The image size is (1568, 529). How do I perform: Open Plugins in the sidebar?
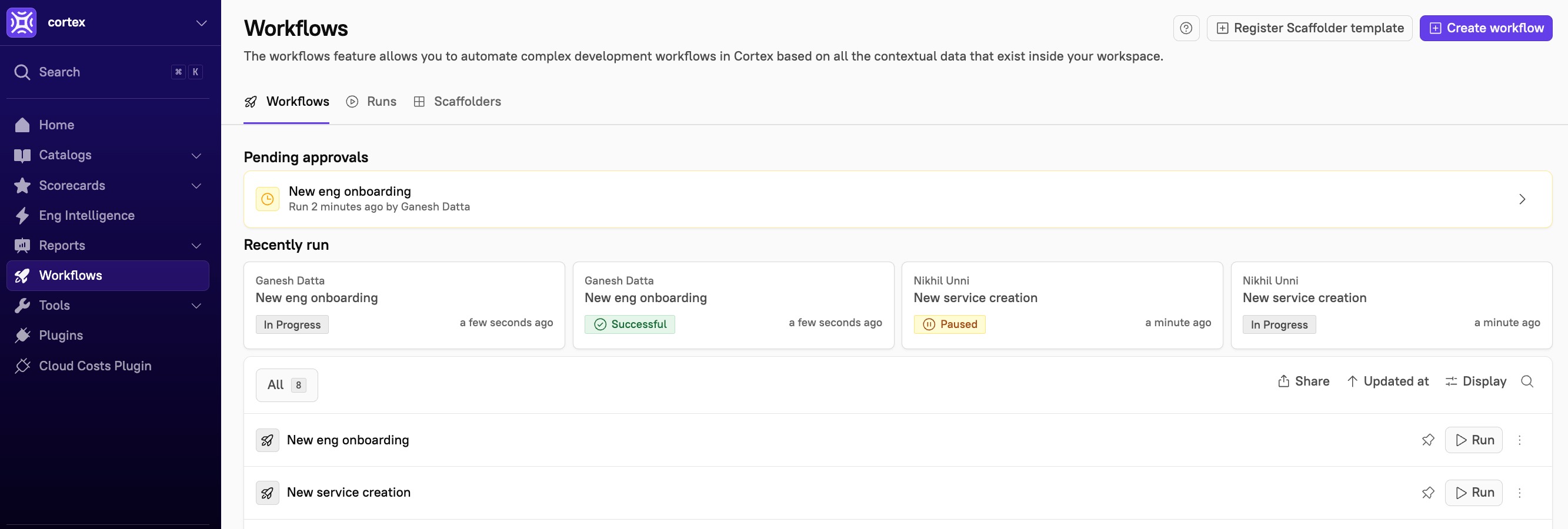[x=60, y=335]
